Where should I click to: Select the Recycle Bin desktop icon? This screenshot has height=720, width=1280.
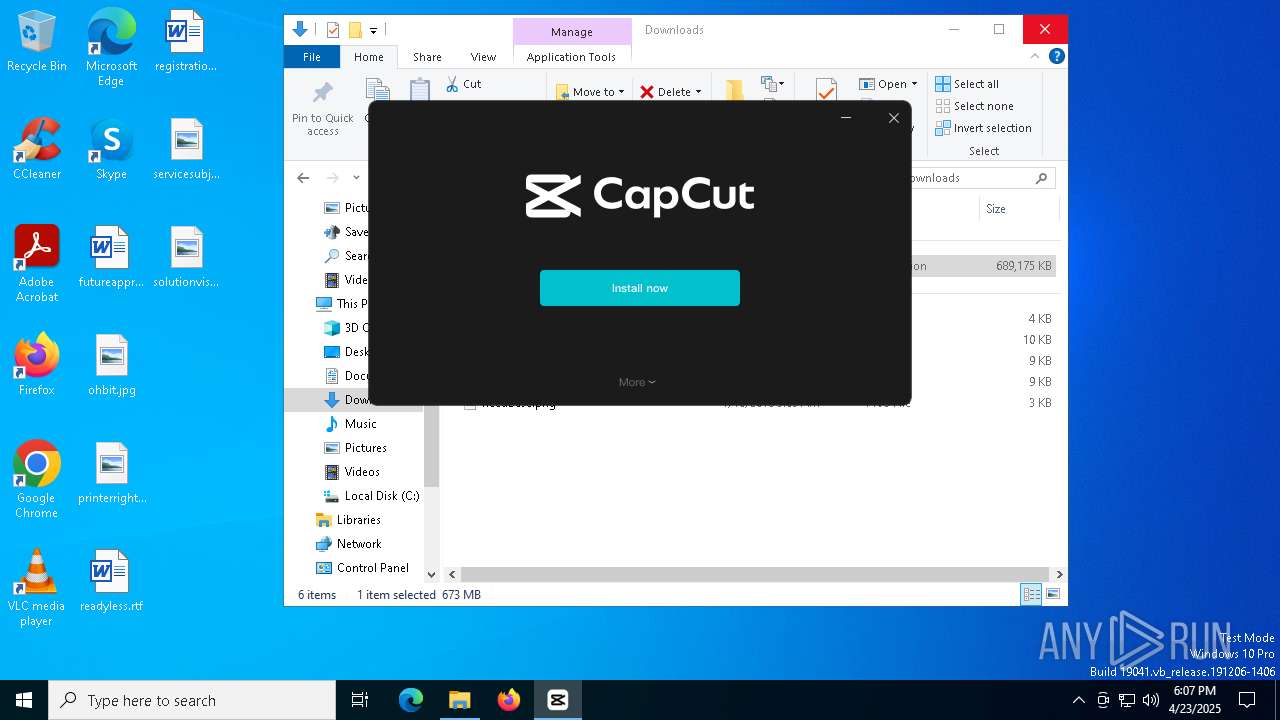[37, 42]
